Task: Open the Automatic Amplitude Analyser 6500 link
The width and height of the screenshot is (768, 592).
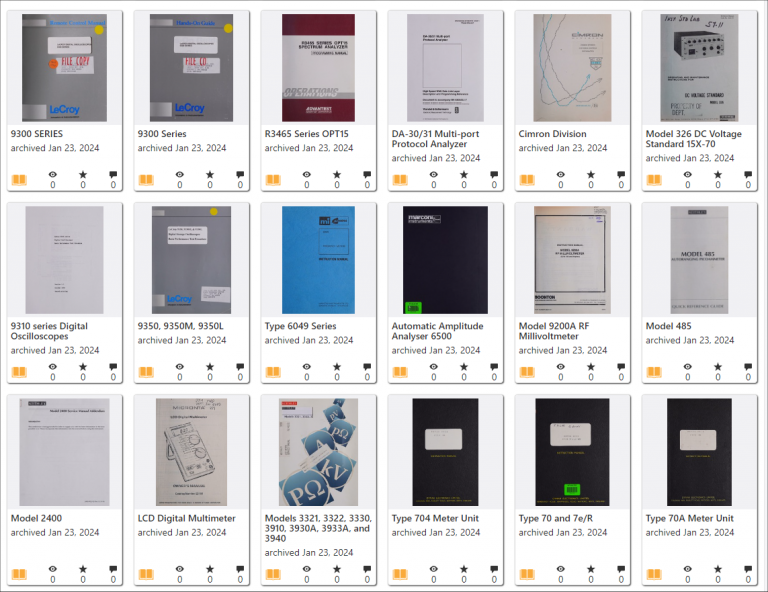Action: (x=437, y=331)
